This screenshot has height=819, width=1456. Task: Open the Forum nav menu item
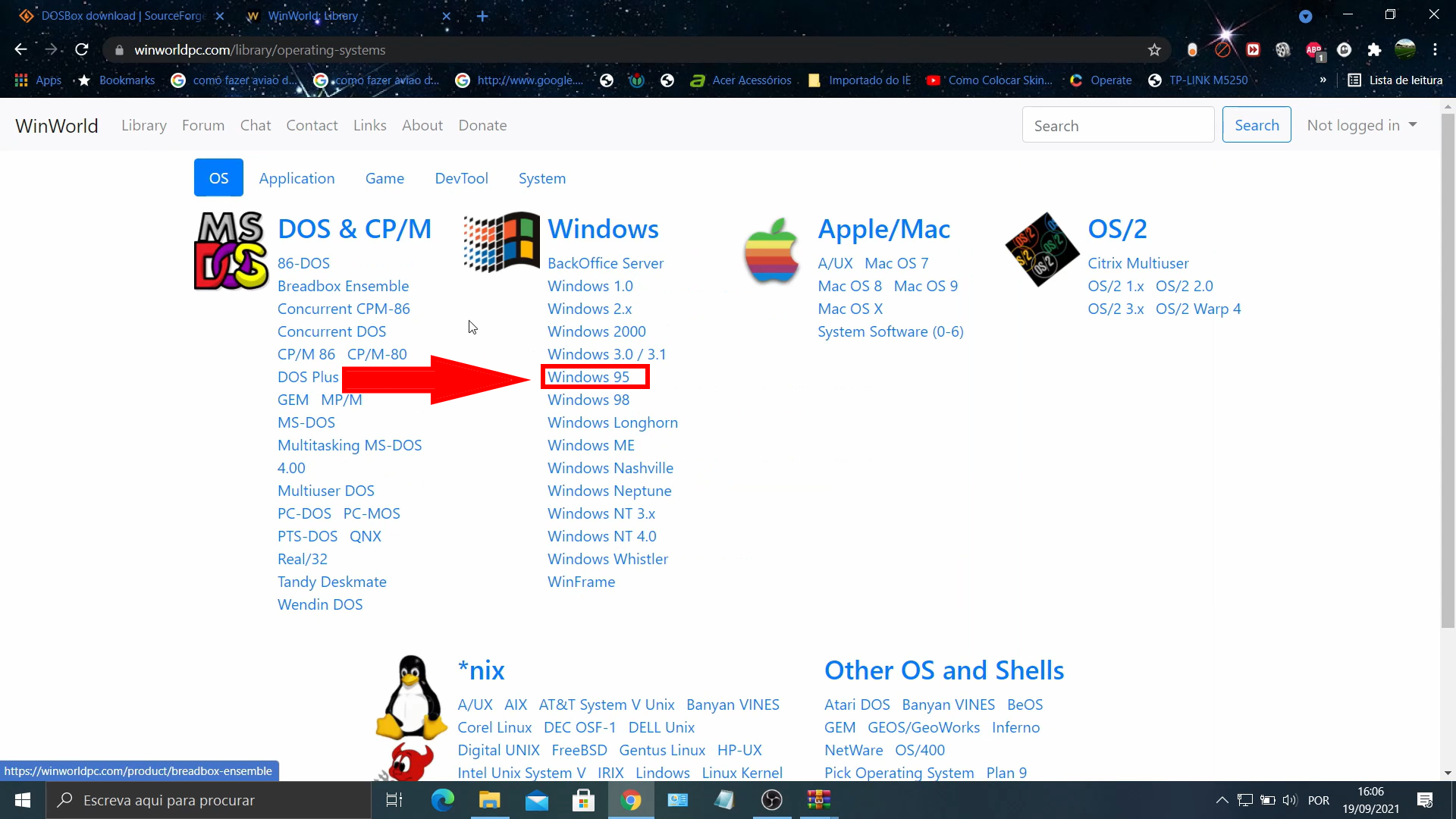pos(203,125)
